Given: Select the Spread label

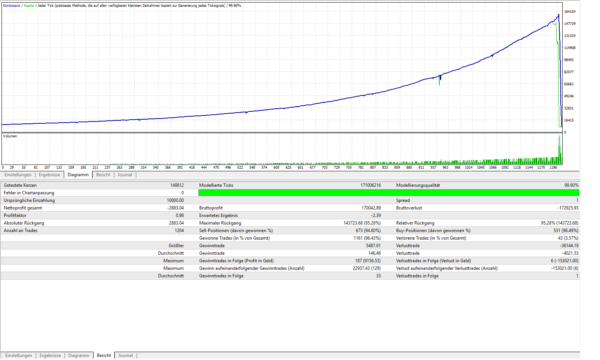Looking at the screenshot, I should click(x=403, y=200).
